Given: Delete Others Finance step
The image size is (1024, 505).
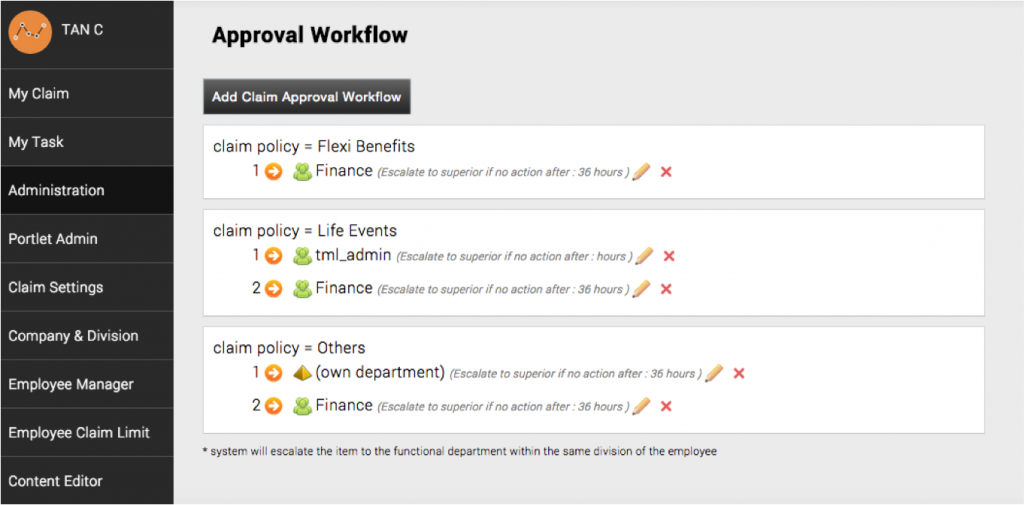Looking at the screenshot, I should tap(666, 406).
